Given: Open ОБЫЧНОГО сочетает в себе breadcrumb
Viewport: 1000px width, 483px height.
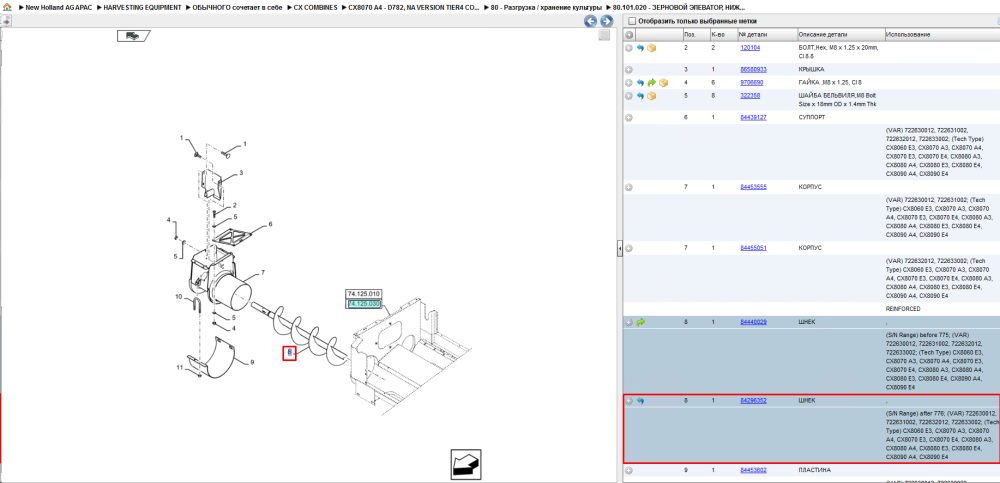Looking at the screenshot, I should tap(238, 7).
